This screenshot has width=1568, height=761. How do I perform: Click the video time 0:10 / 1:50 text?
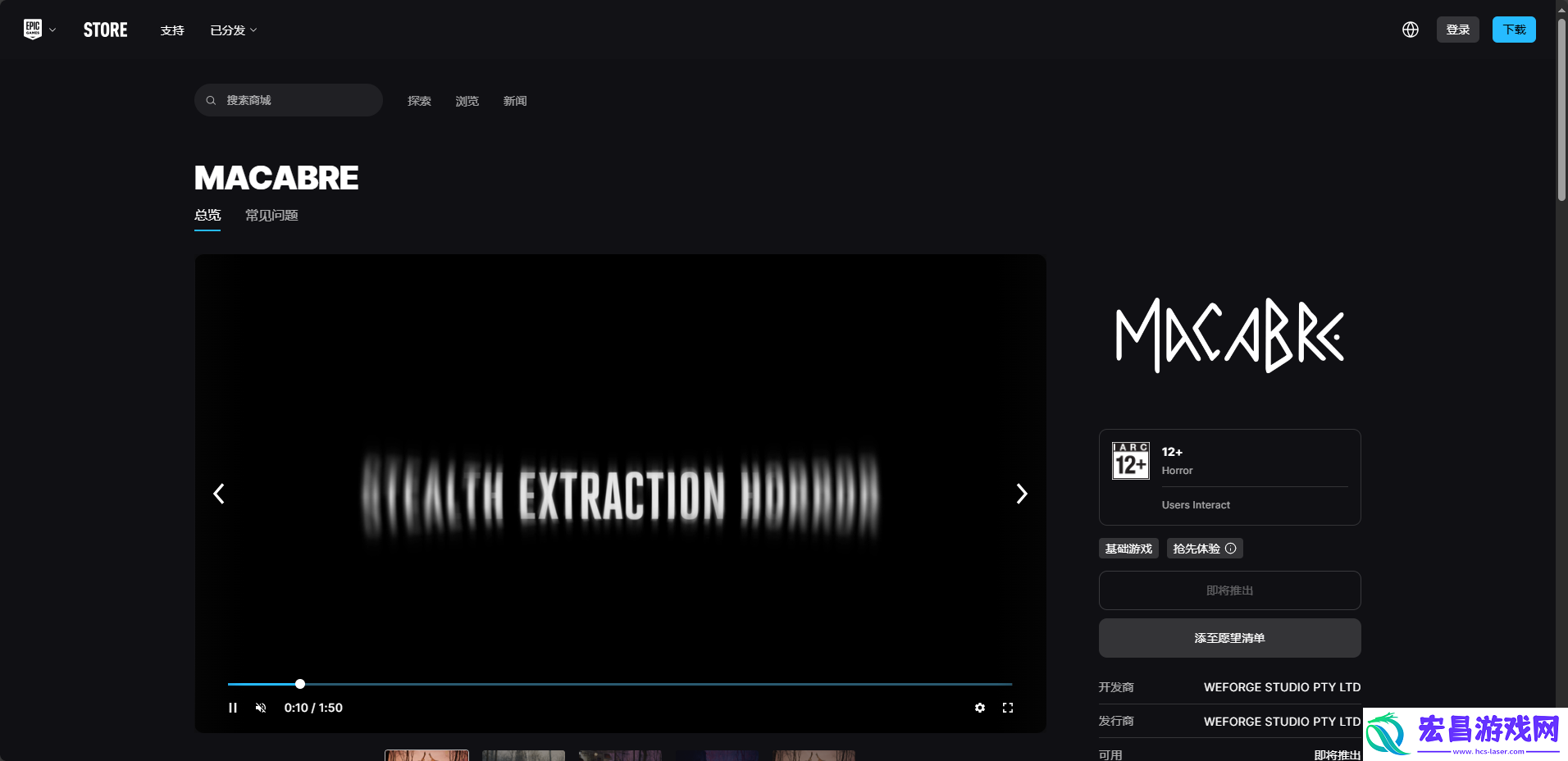click(313, 708)
